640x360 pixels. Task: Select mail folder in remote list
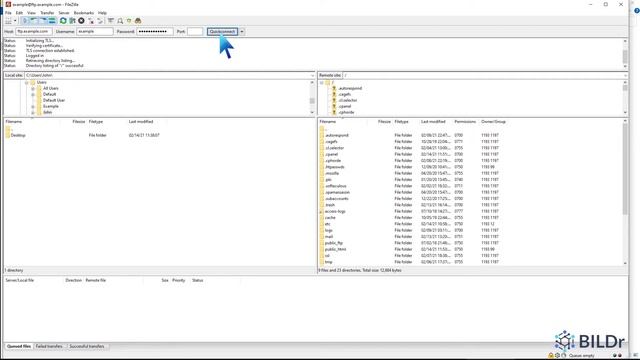(329, 237)
